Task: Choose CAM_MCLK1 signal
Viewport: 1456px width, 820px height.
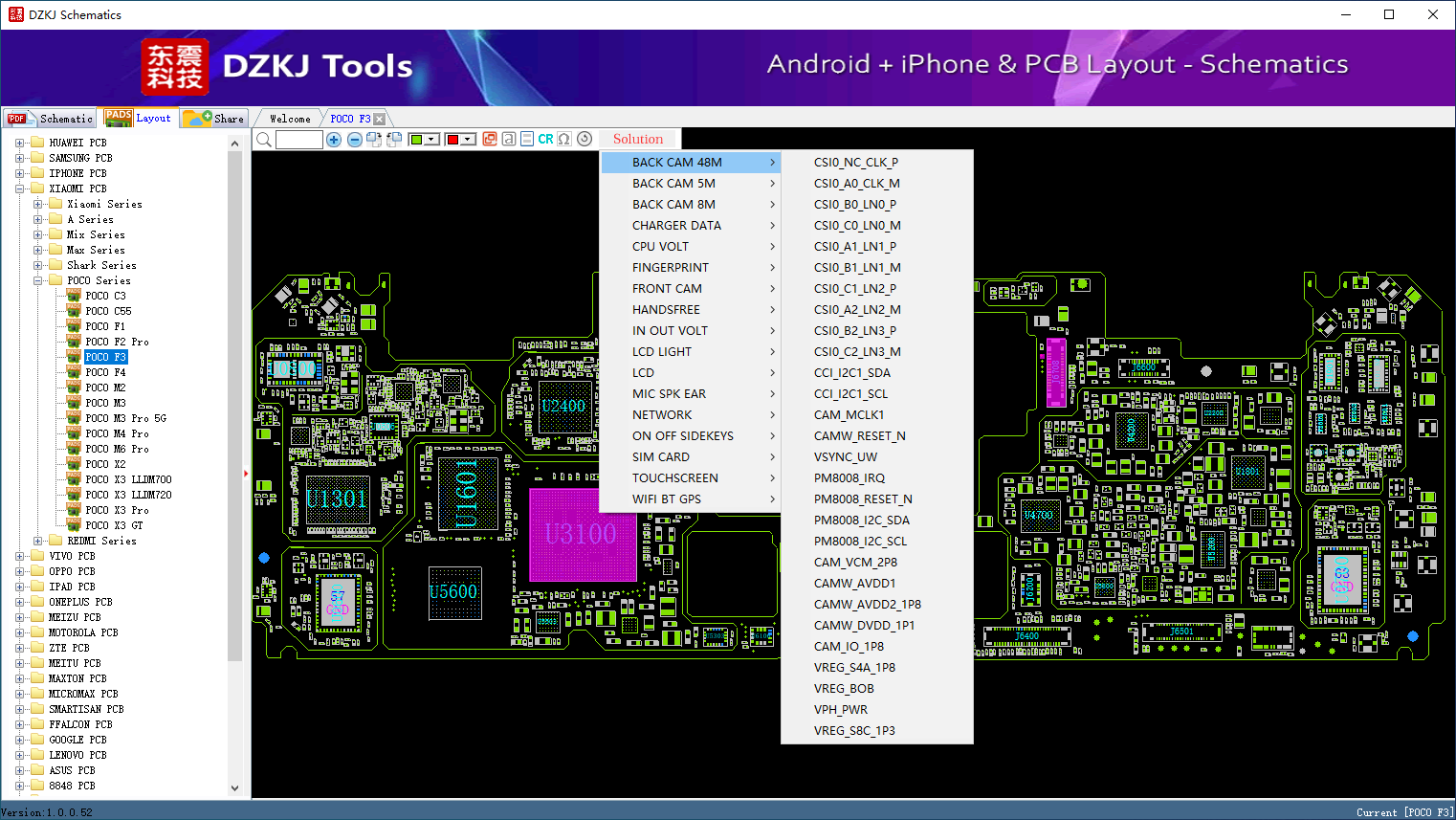Action: [877, 415]
